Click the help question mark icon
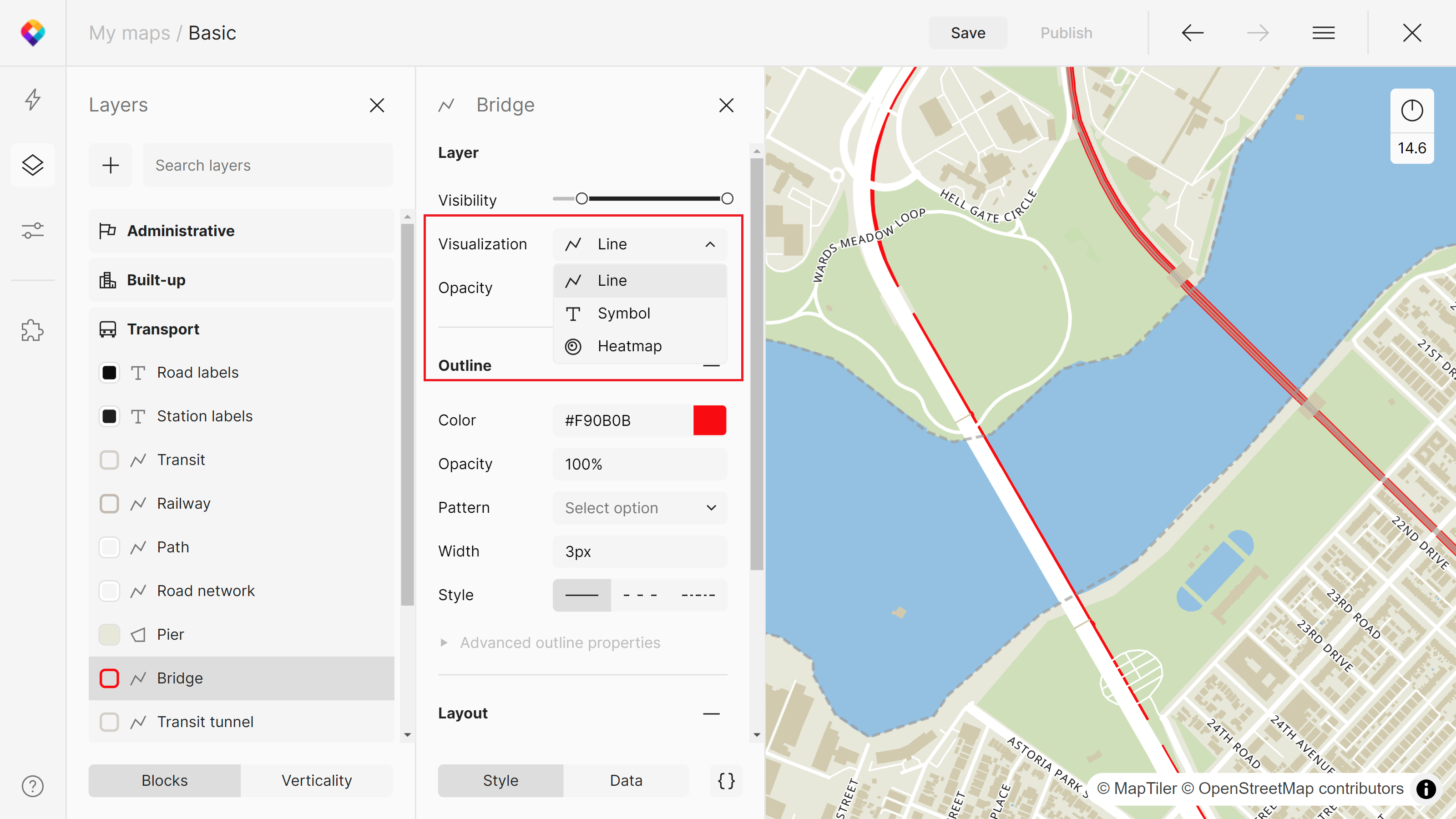 tap(33, 786)
